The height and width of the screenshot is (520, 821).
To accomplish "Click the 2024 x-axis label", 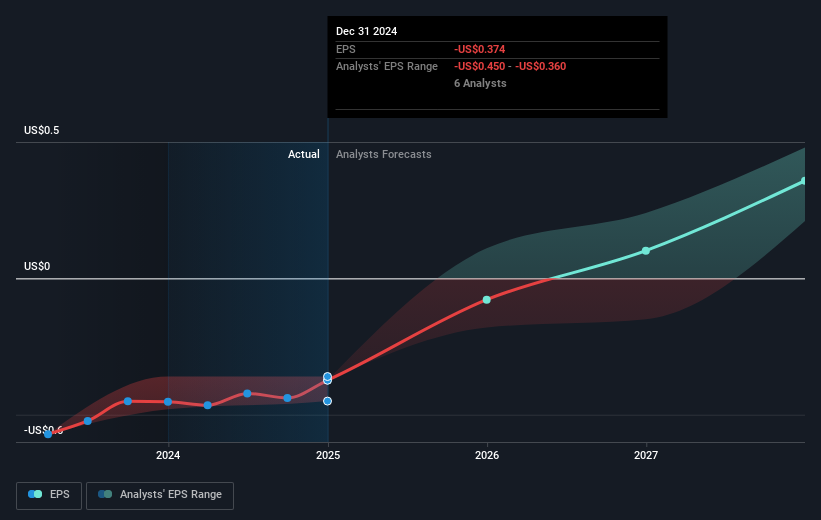I will [x=168, y=455].
